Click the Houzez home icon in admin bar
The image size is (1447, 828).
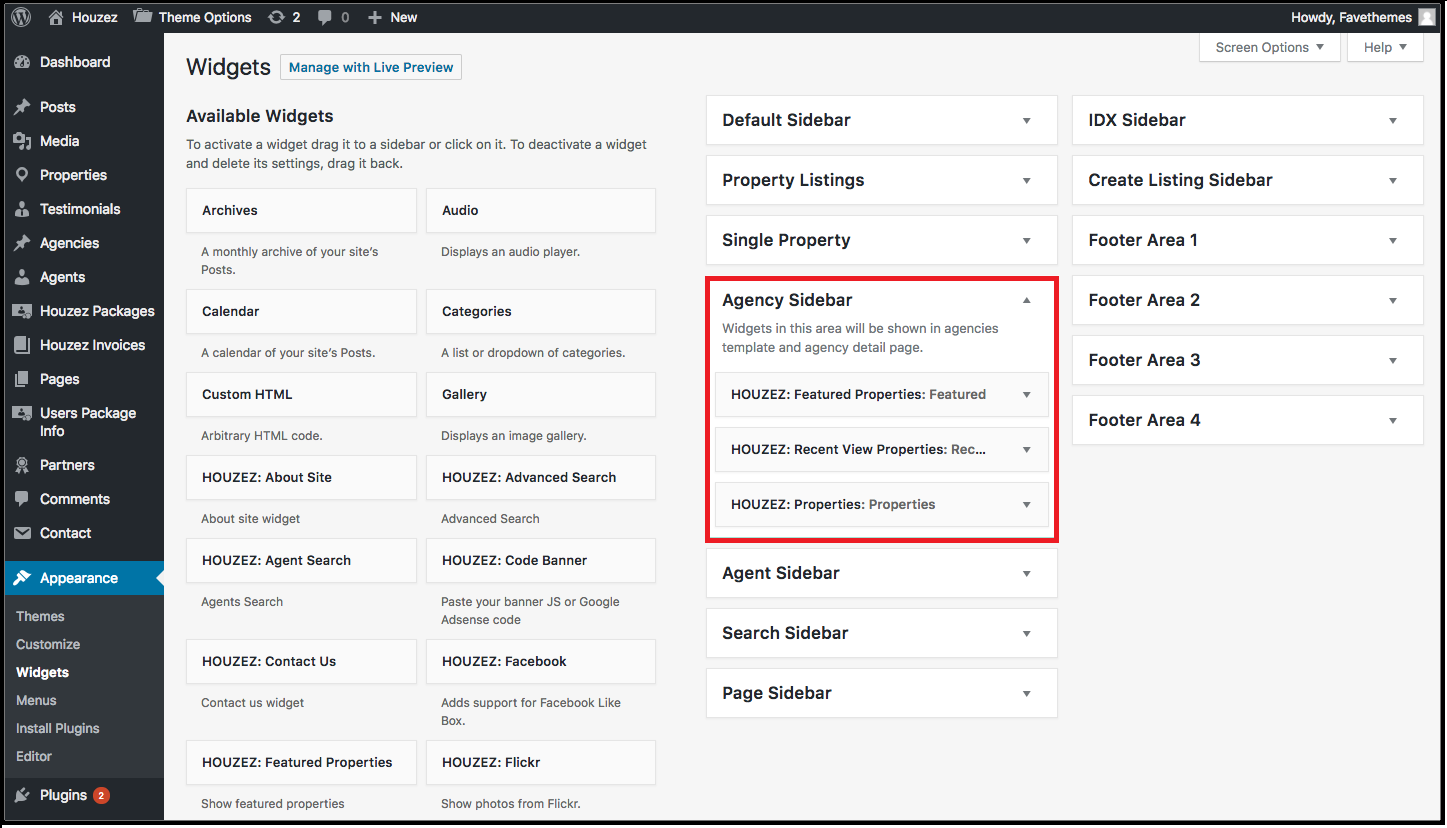(56, 17)
